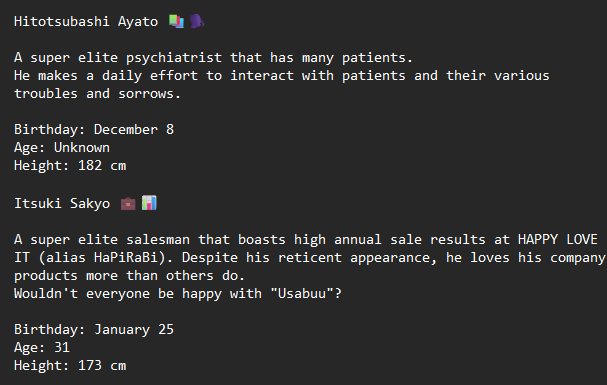The image size is (607, 385).
Task: Click the speaking head emoji beside Ayato
Action: pos(197,21)
